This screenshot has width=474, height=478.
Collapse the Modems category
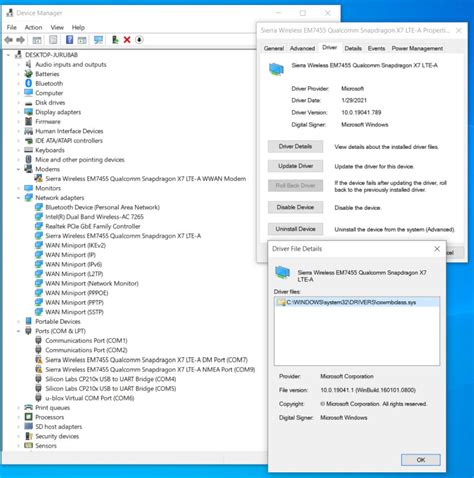(19, 169)
